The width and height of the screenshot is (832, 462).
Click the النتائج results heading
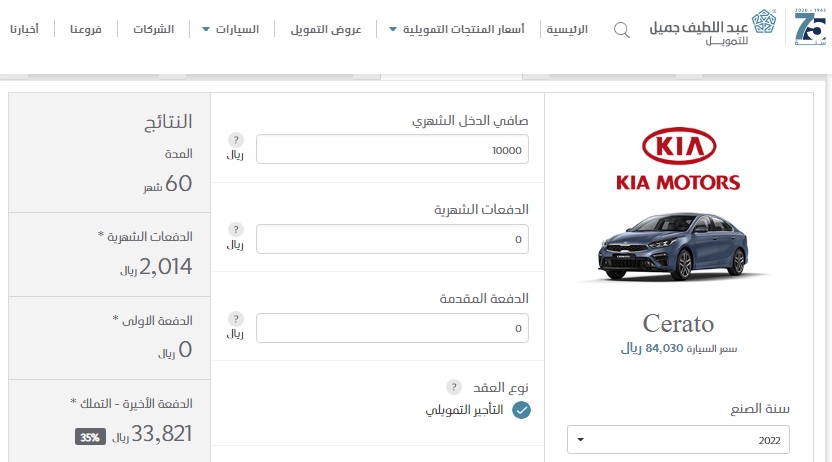(168, 122)
